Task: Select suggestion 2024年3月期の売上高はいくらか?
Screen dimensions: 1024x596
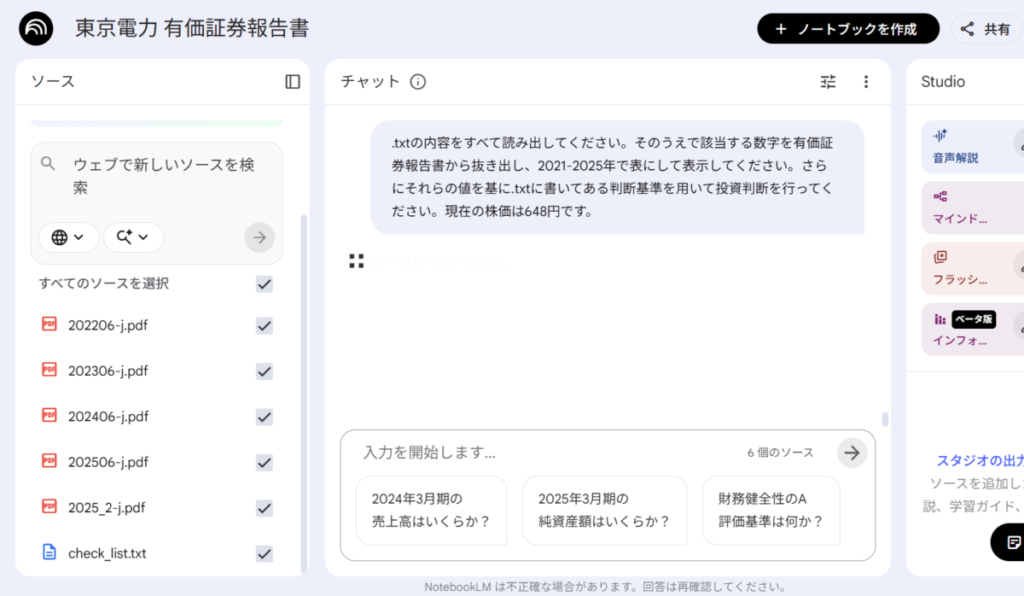Action: point(431,510)
